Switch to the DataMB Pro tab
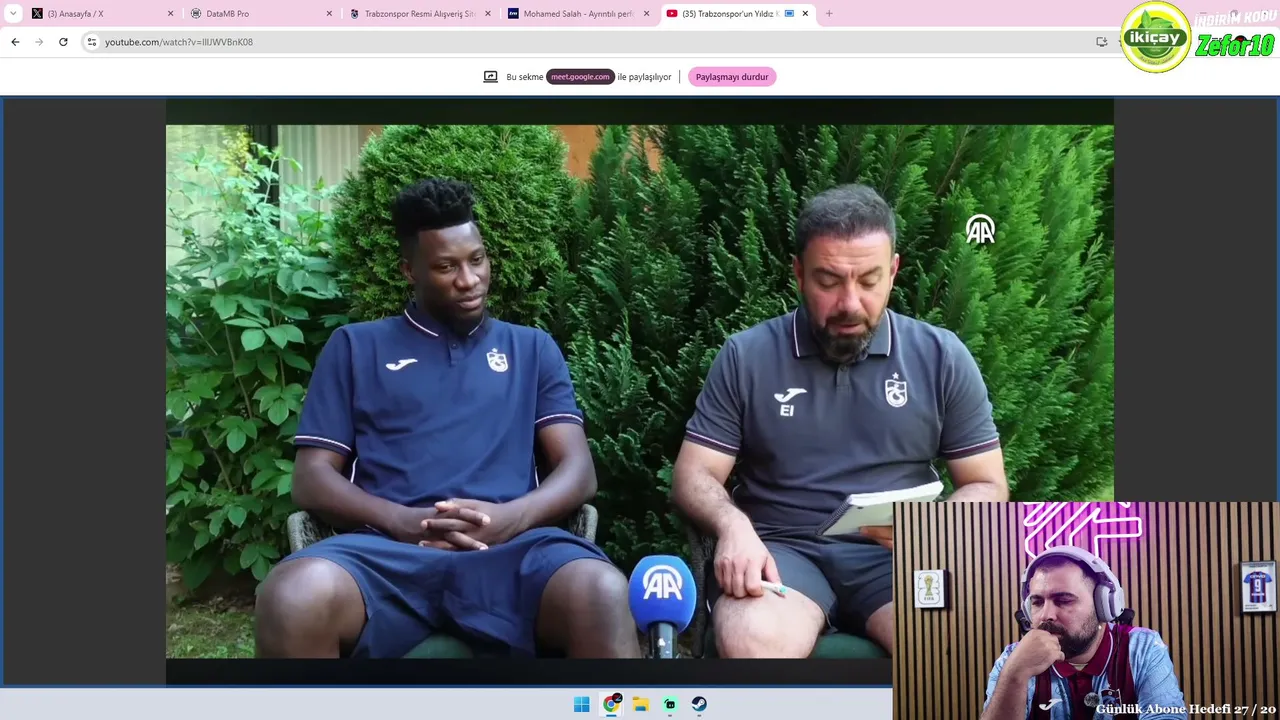The width and height of the screenshot is (1280, 720). click(x=261, y=14)
